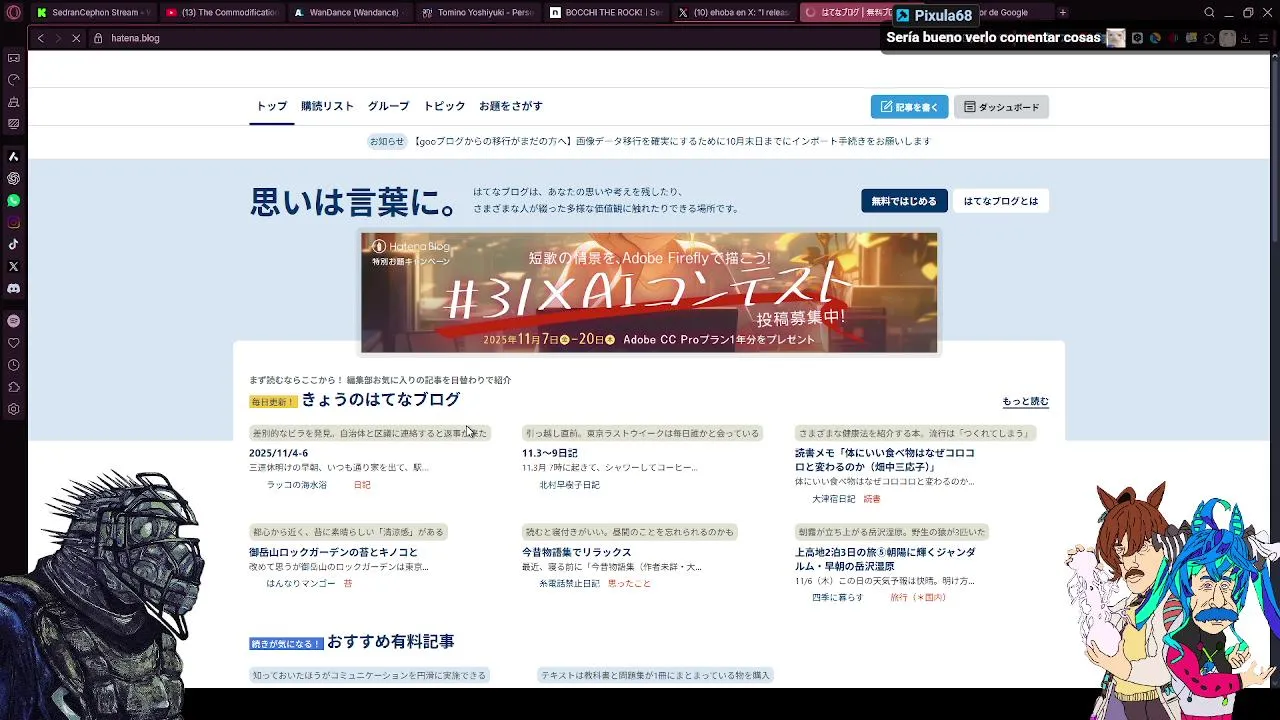Open the gooブログ migration notice link
Screen dimensions: 1280x720
(x=671, y=141)
